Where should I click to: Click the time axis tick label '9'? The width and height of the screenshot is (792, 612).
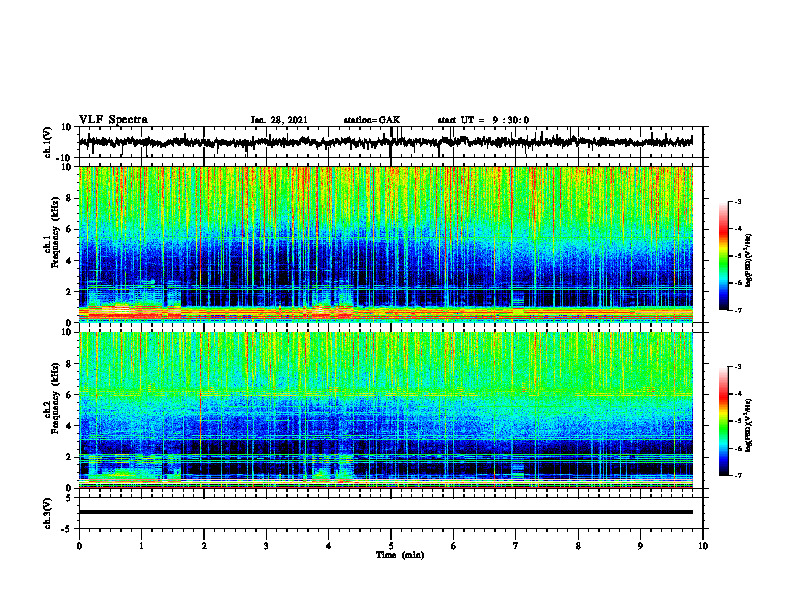coord(640,546)
